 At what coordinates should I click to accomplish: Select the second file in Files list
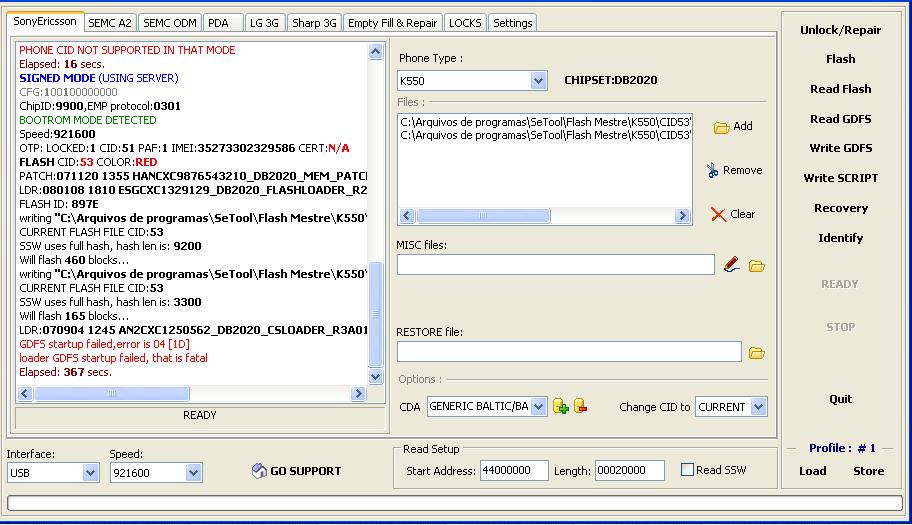click(545, 135)
